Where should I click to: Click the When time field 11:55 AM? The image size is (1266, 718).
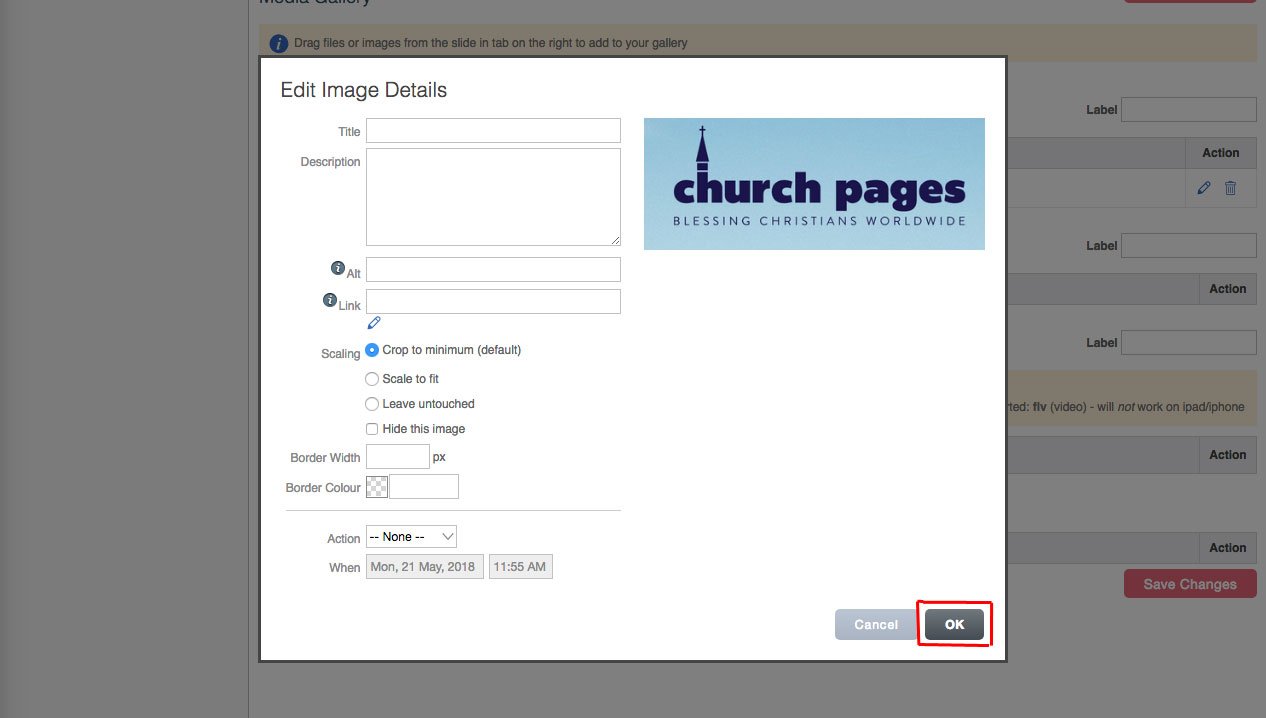[520, 567]
